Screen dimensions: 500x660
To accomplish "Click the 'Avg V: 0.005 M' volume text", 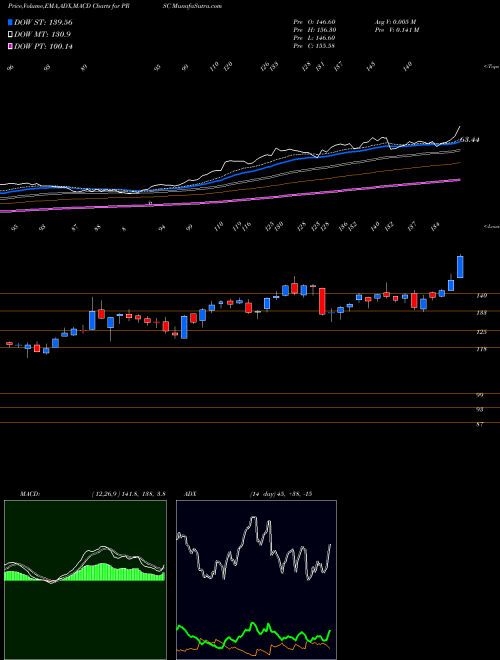I will 395,22.
